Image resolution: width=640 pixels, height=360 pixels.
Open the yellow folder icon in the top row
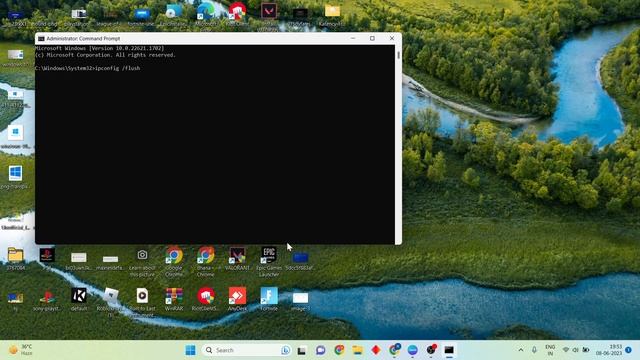tap(332, 11)
